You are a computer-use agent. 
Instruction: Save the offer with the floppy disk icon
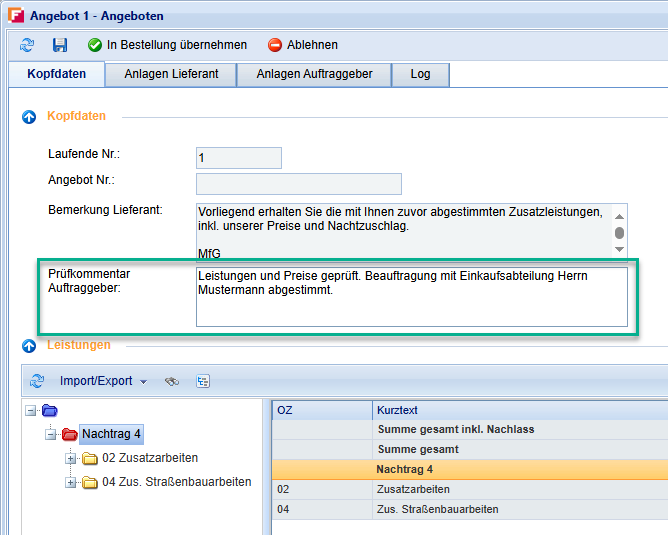click(59, 45)
